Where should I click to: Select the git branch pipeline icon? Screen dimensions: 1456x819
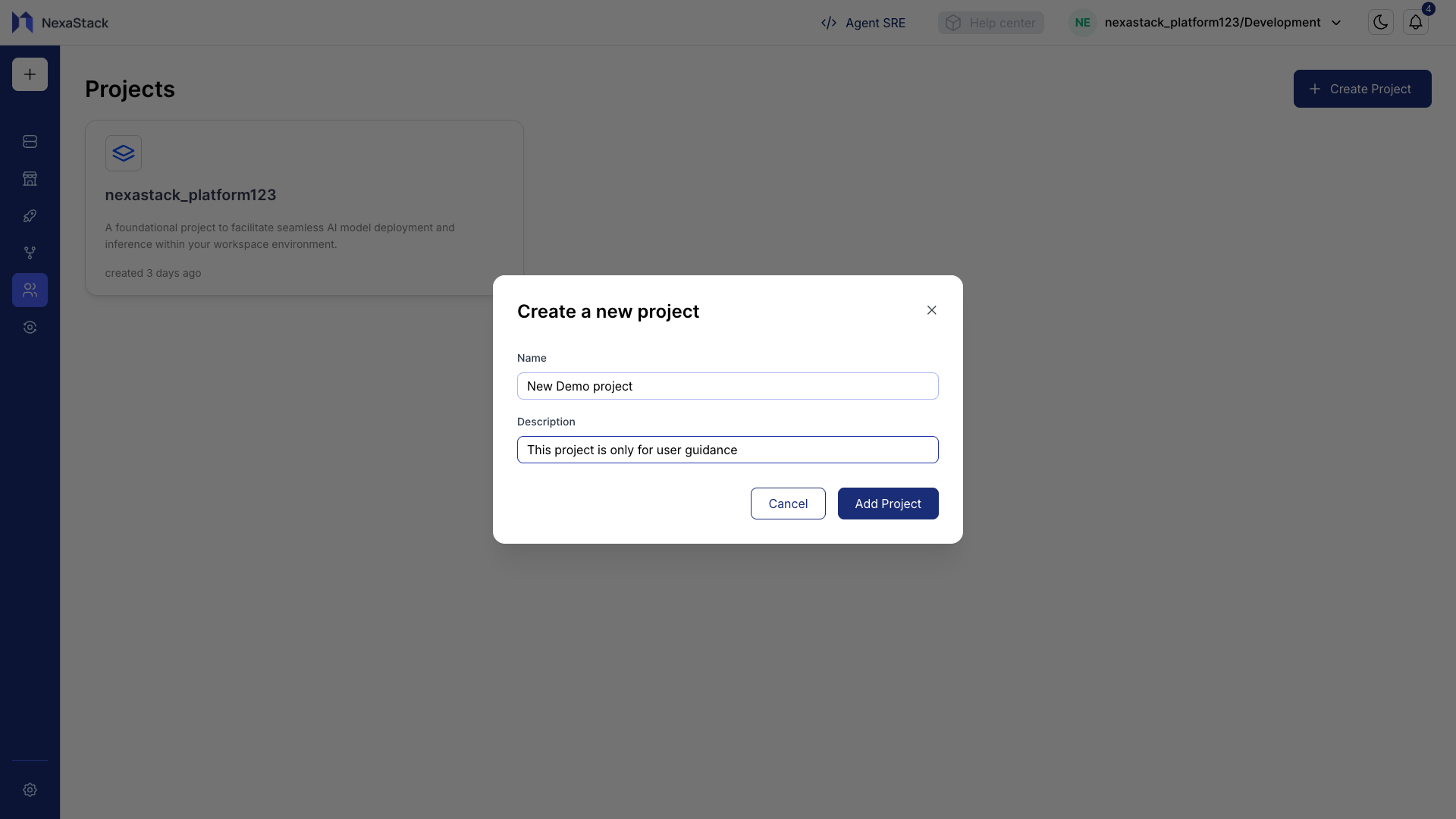click(30, 253)
